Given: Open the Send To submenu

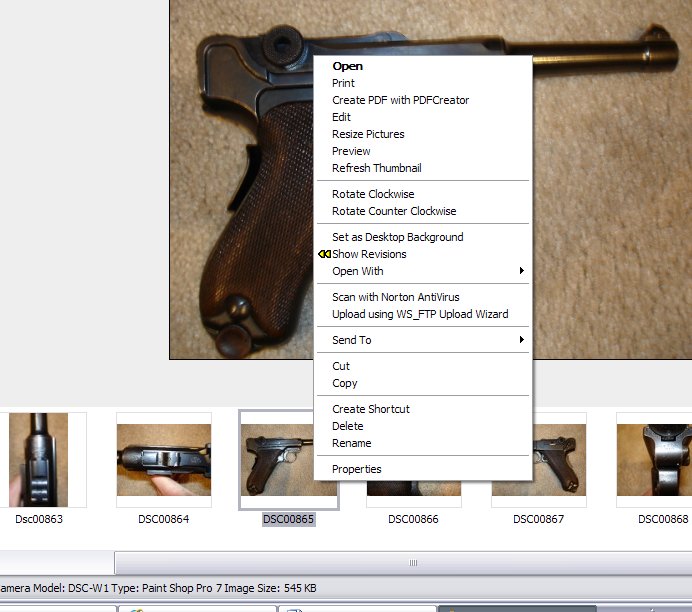Looking at the screenshot, I should (x=423, y=340).
